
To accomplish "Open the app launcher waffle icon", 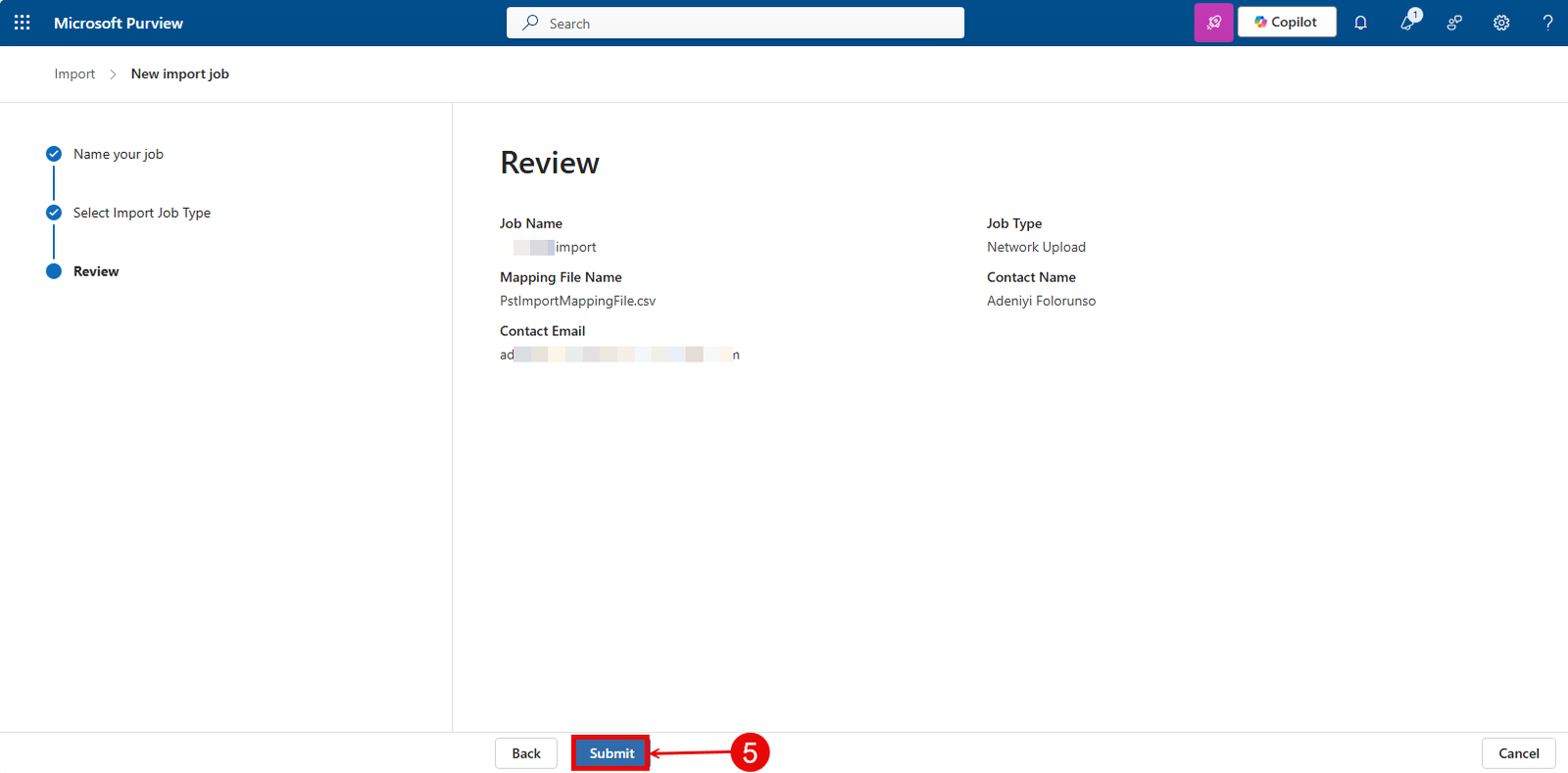I will tap(23, 23).
